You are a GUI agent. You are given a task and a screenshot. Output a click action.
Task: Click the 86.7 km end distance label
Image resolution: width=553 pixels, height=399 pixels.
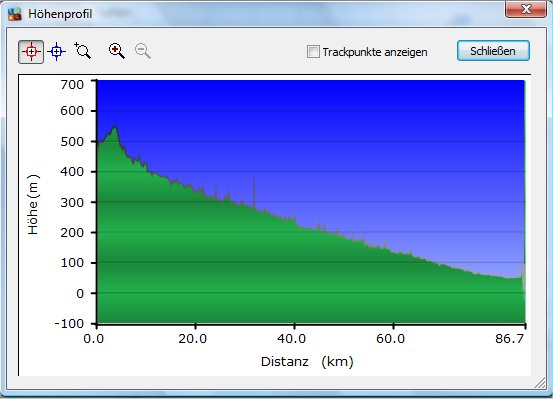coord(510,339)
